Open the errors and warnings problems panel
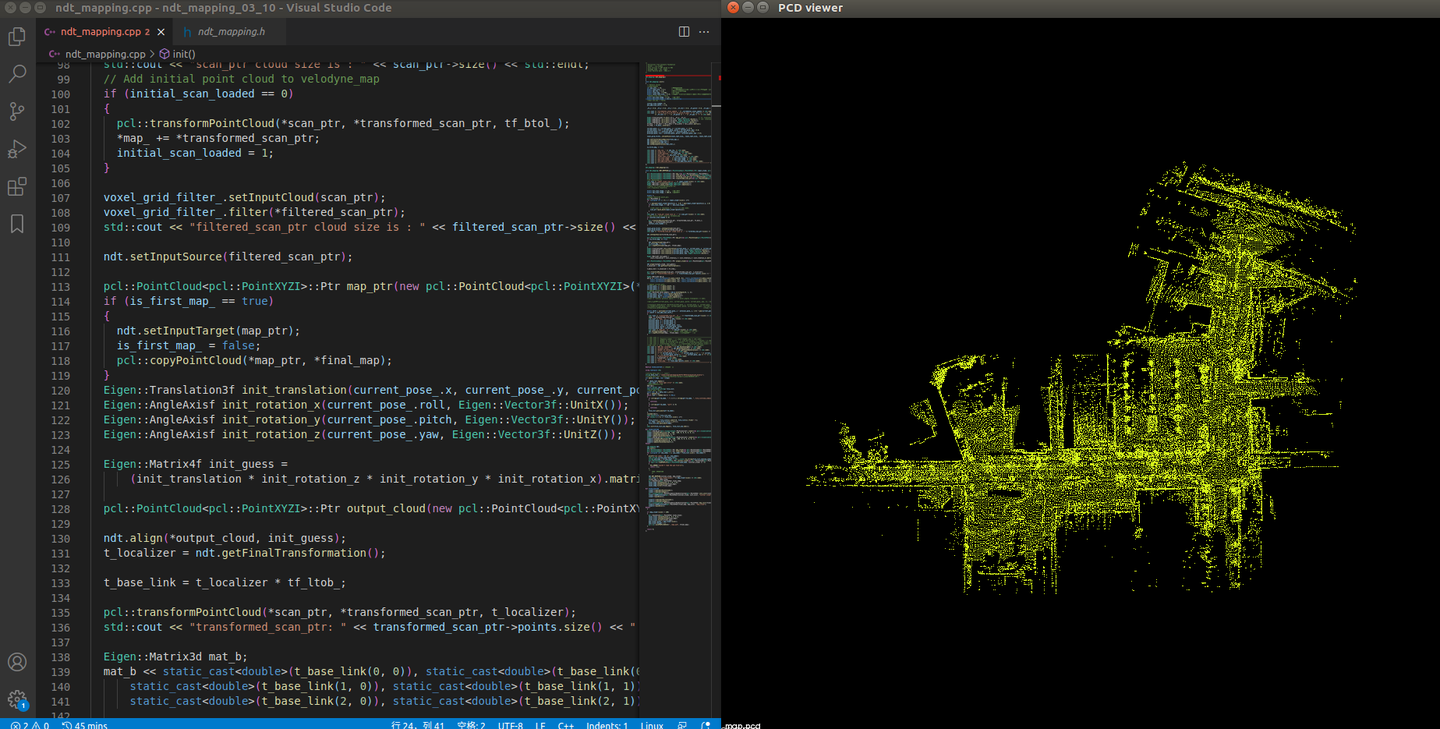The width and height of the screenshot is (1440, 729). pos(29,724)
